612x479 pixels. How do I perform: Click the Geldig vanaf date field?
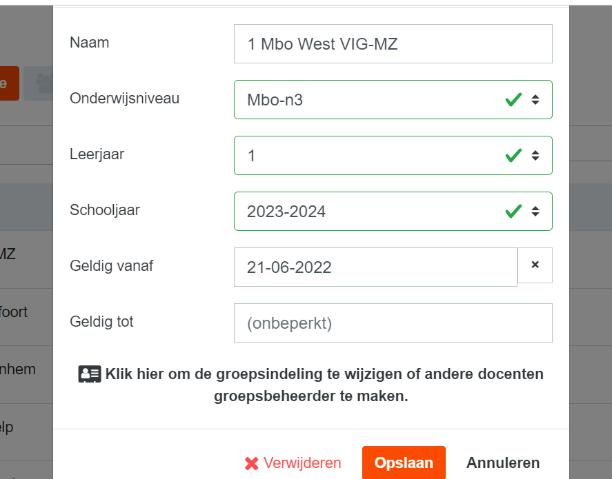point(375,267)
